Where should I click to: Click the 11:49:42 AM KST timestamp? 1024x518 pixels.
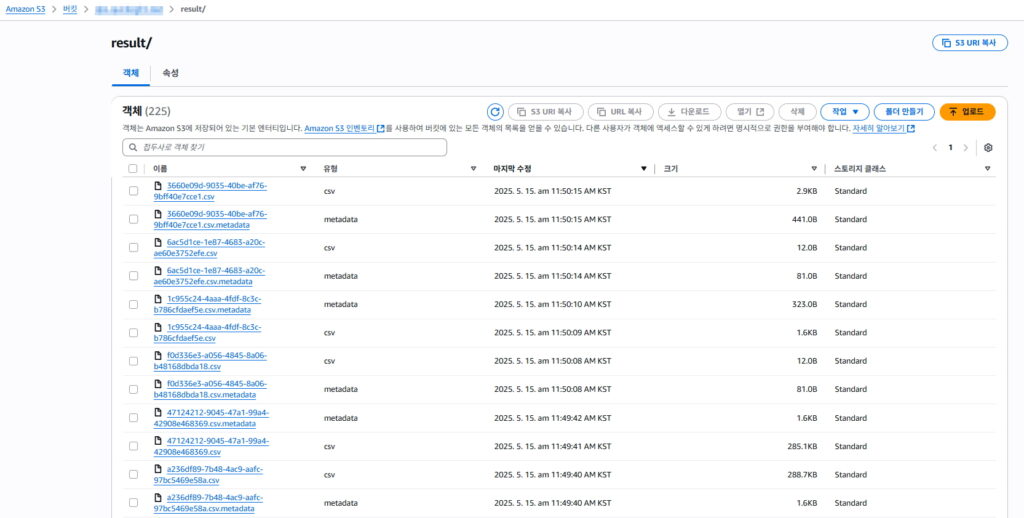point(552,417)
